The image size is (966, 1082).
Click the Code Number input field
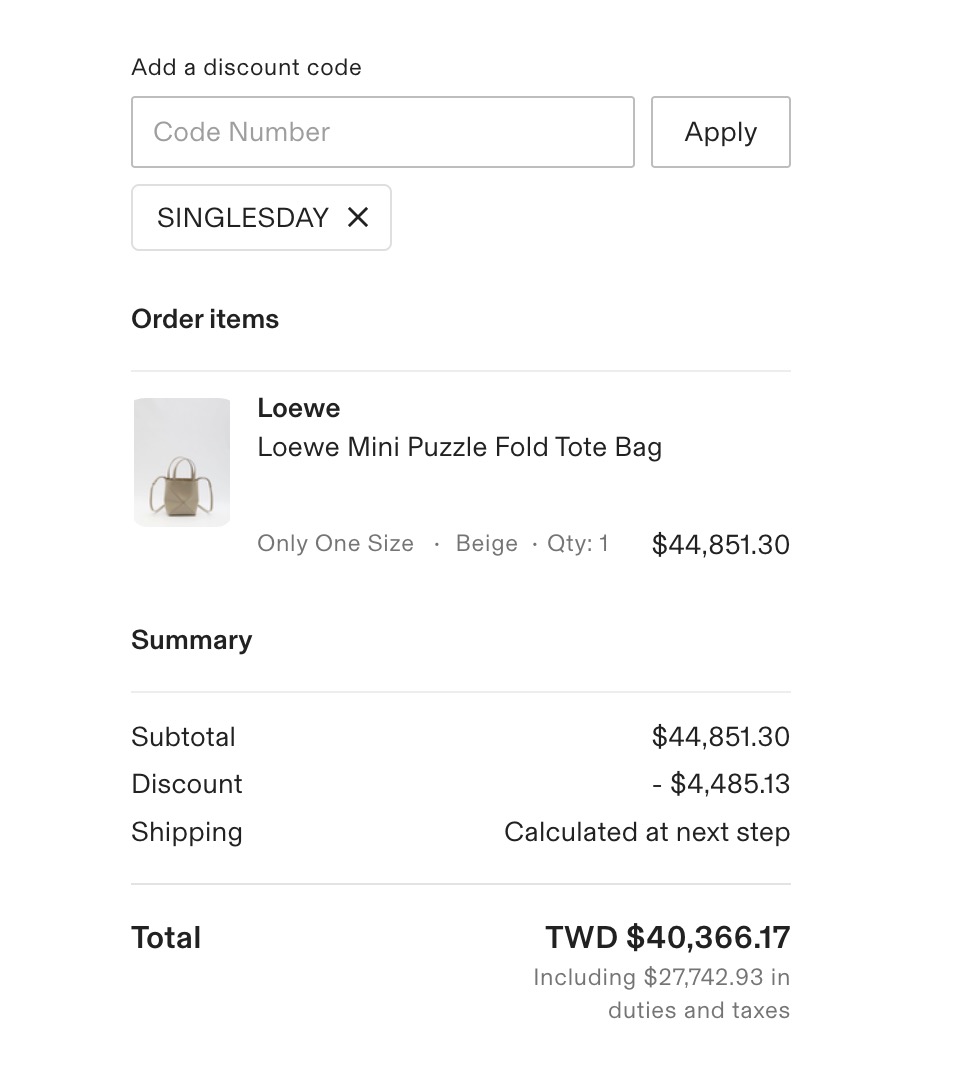click(x=382, y=132)
